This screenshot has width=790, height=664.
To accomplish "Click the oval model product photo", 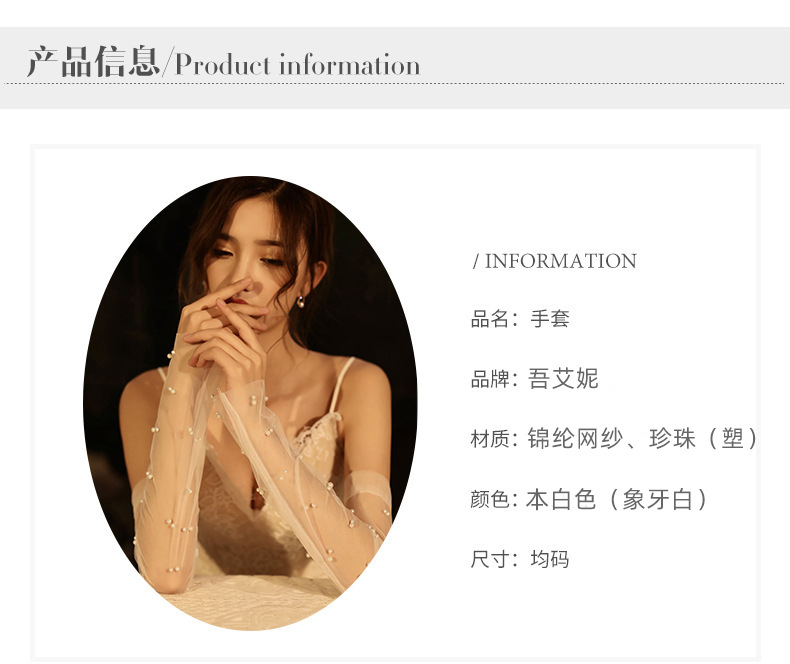I will click(250, 403).
